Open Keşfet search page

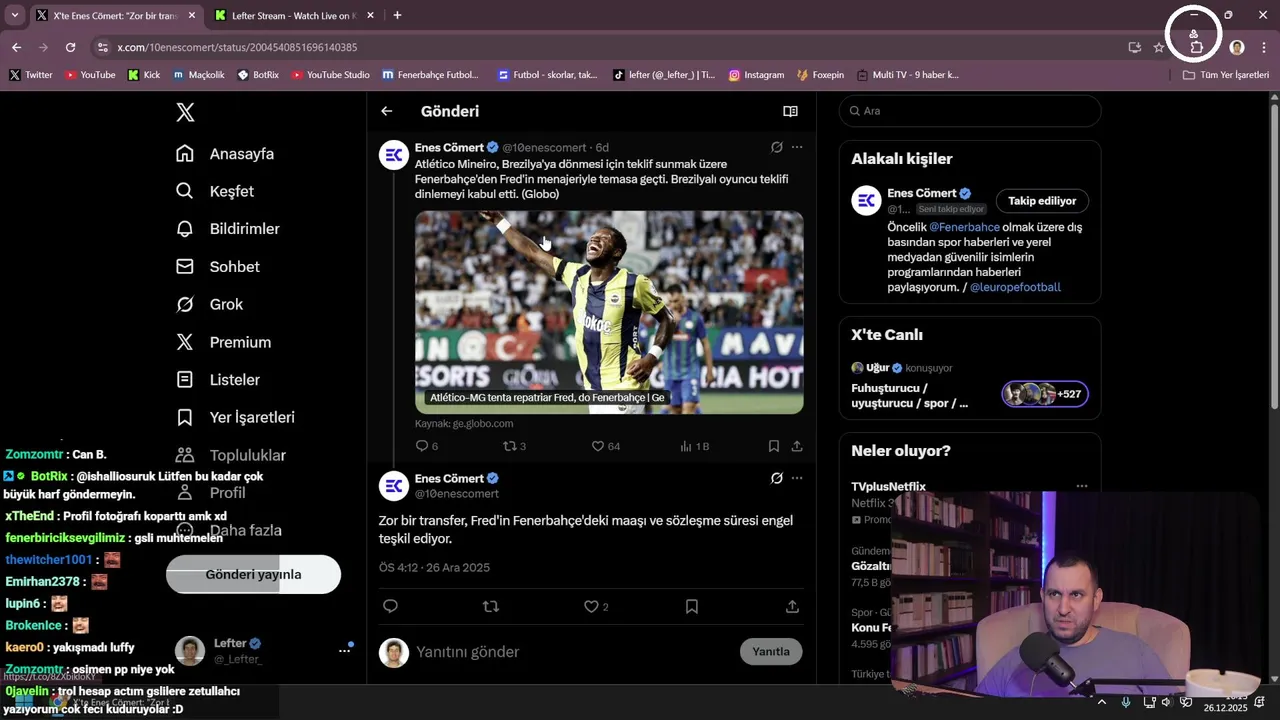(215, 191)
